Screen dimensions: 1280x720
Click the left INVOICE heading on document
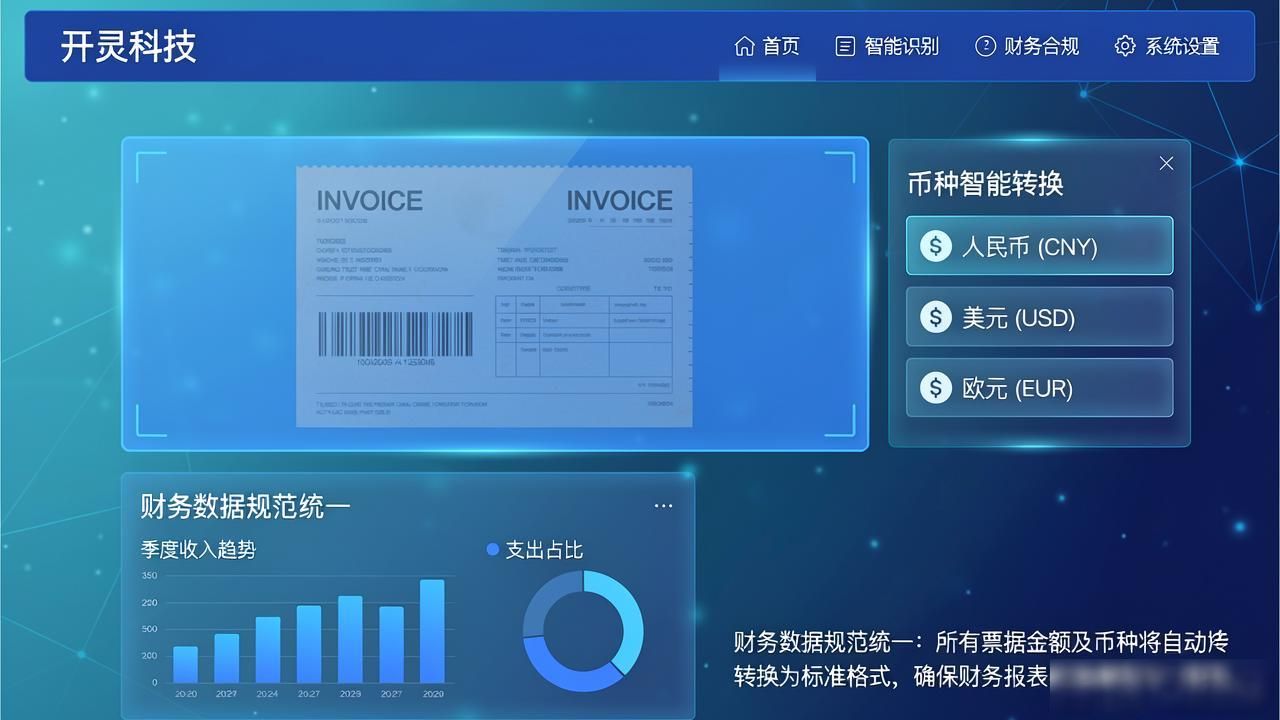[x=369, y=200]
